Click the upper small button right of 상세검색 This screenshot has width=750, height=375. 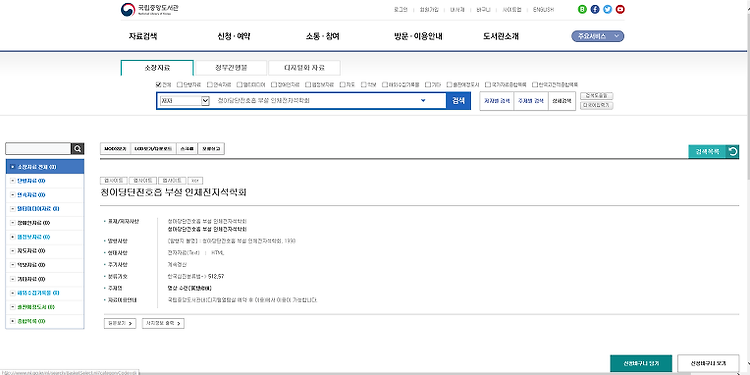tap(596, 96)
